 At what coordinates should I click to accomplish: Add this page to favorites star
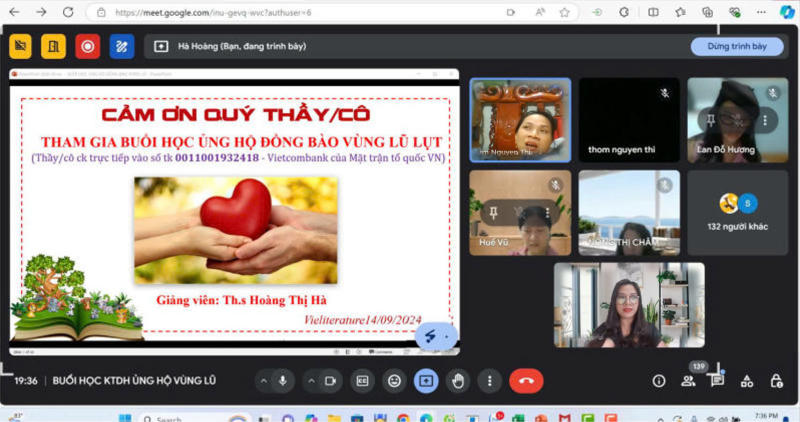[564, 12]
